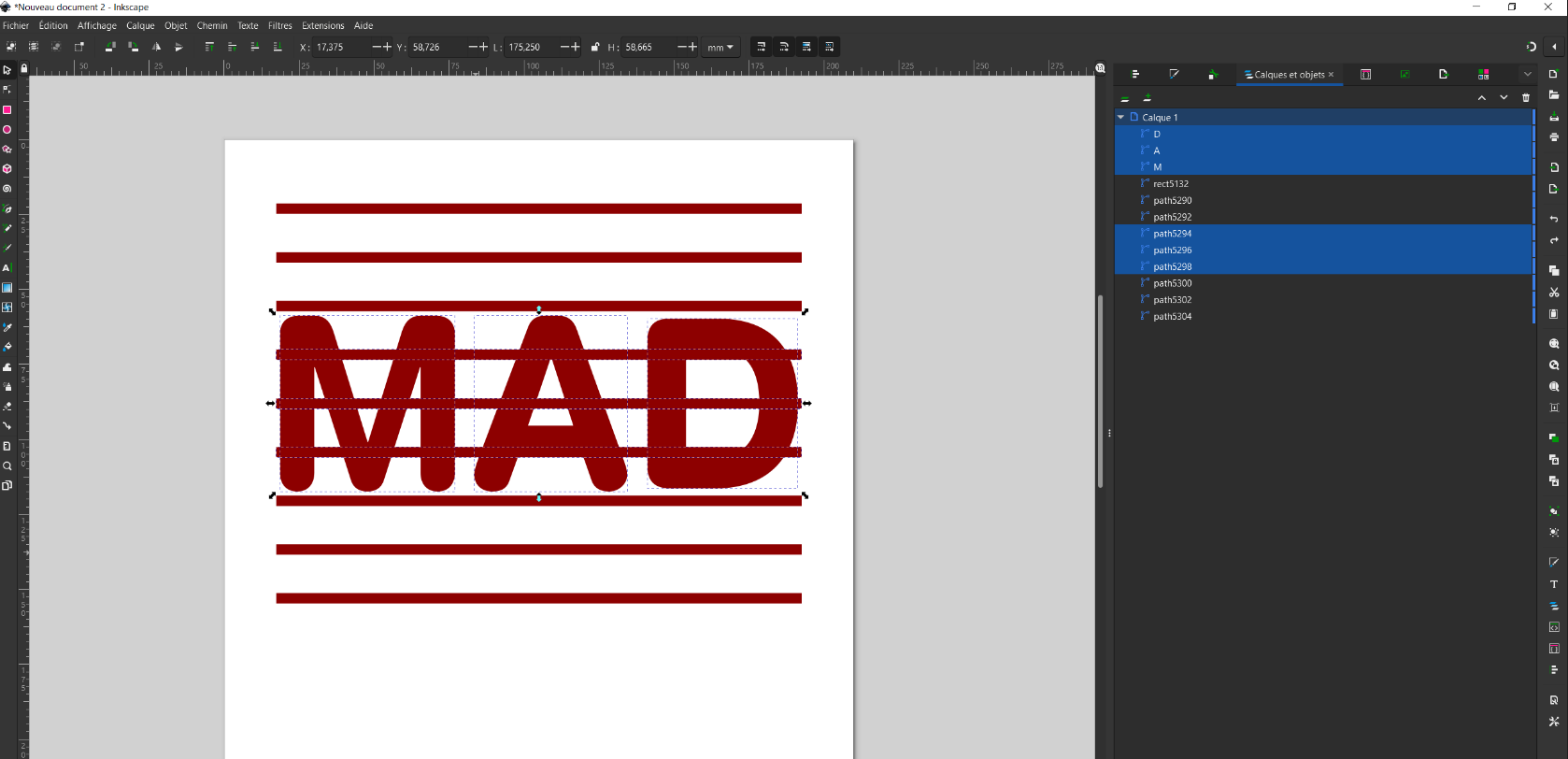Select the Tweak tool
1568x759 pixels.
(7, 367)
